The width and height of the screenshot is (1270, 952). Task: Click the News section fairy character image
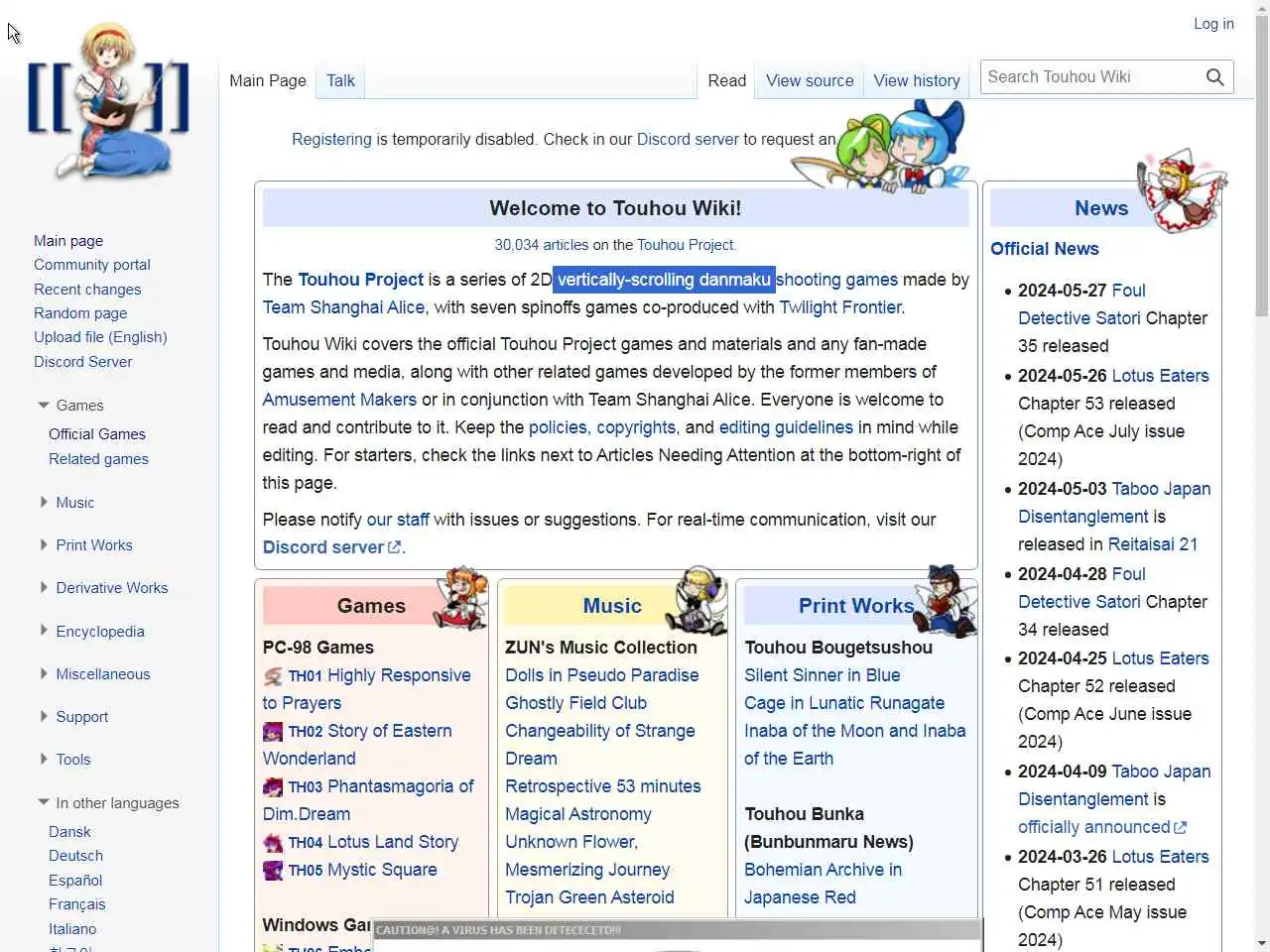pyautogui.click(x=1183, y=190)
